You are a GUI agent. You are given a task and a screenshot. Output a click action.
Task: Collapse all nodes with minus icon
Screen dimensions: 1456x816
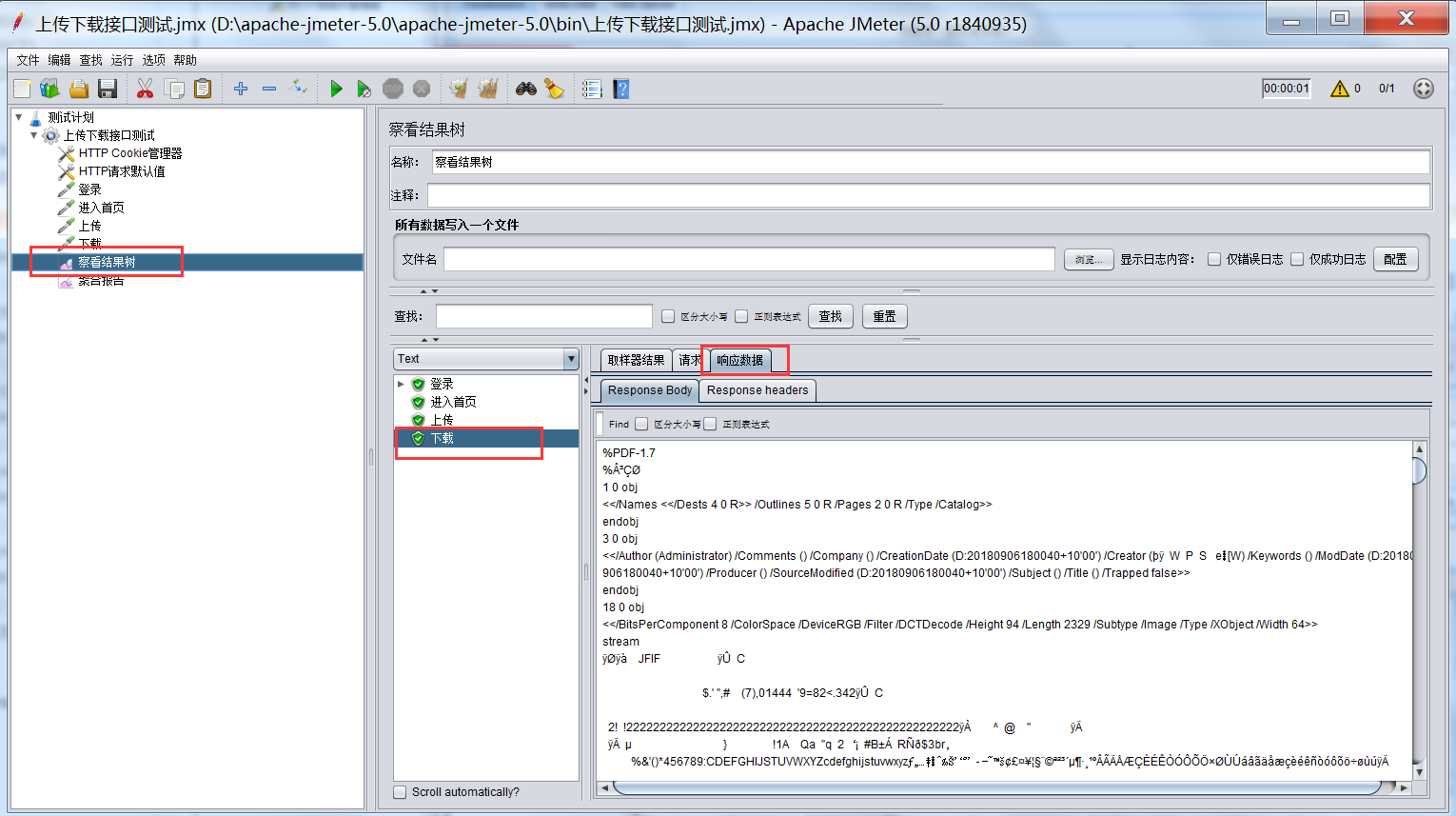[x=269, y=89]
